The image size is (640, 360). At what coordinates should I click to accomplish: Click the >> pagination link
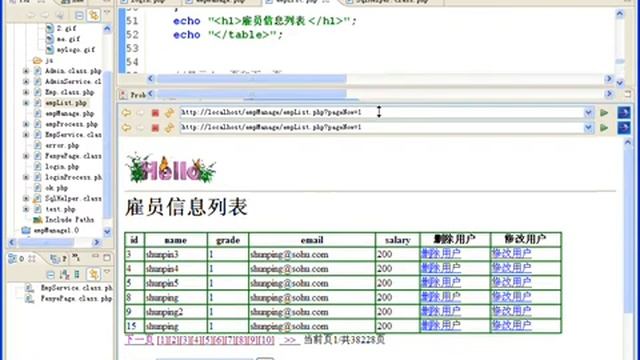(x=290, y=340)
